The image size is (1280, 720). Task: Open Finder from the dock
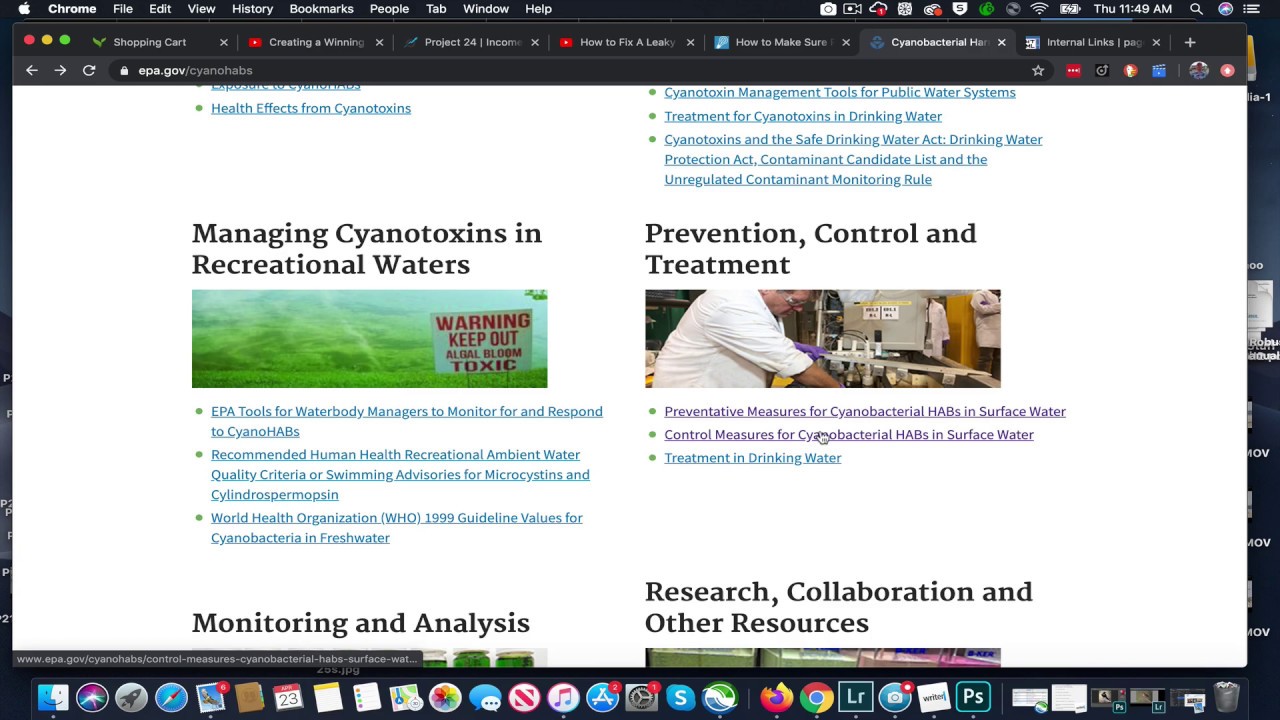(x=53, y=697)
